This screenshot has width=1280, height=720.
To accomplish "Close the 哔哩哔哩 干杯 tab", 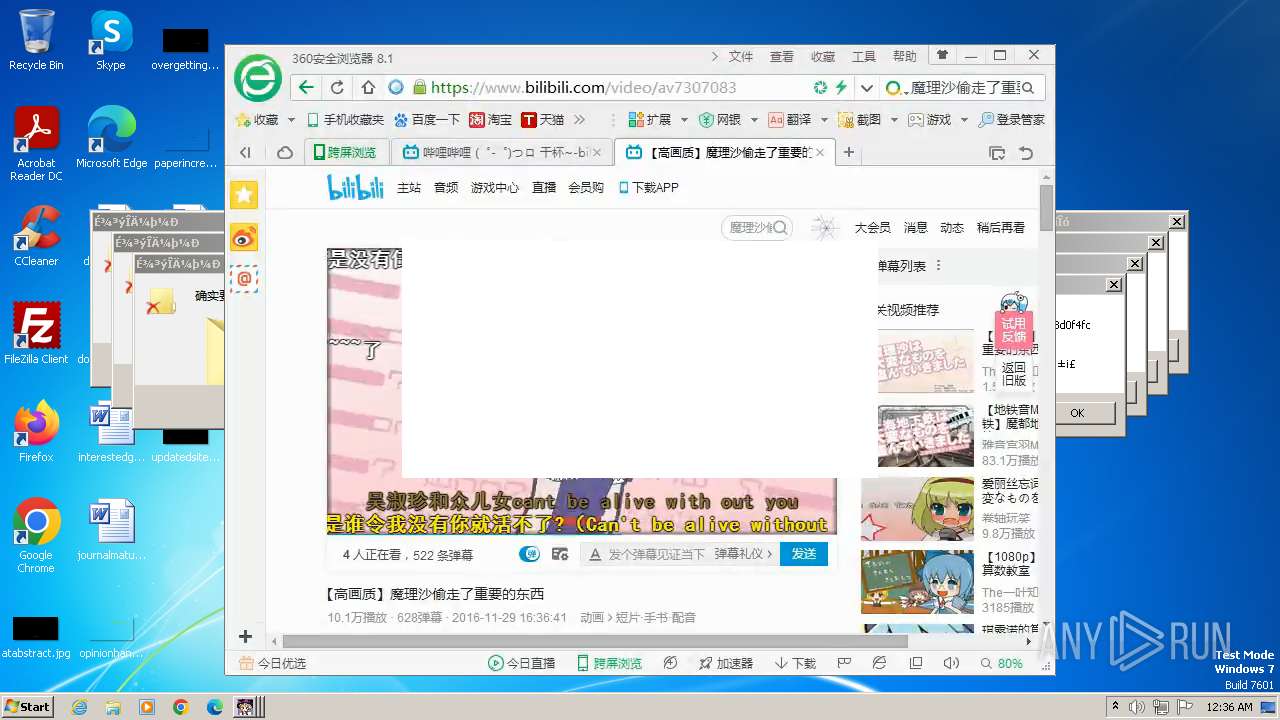I will point(598,152).
